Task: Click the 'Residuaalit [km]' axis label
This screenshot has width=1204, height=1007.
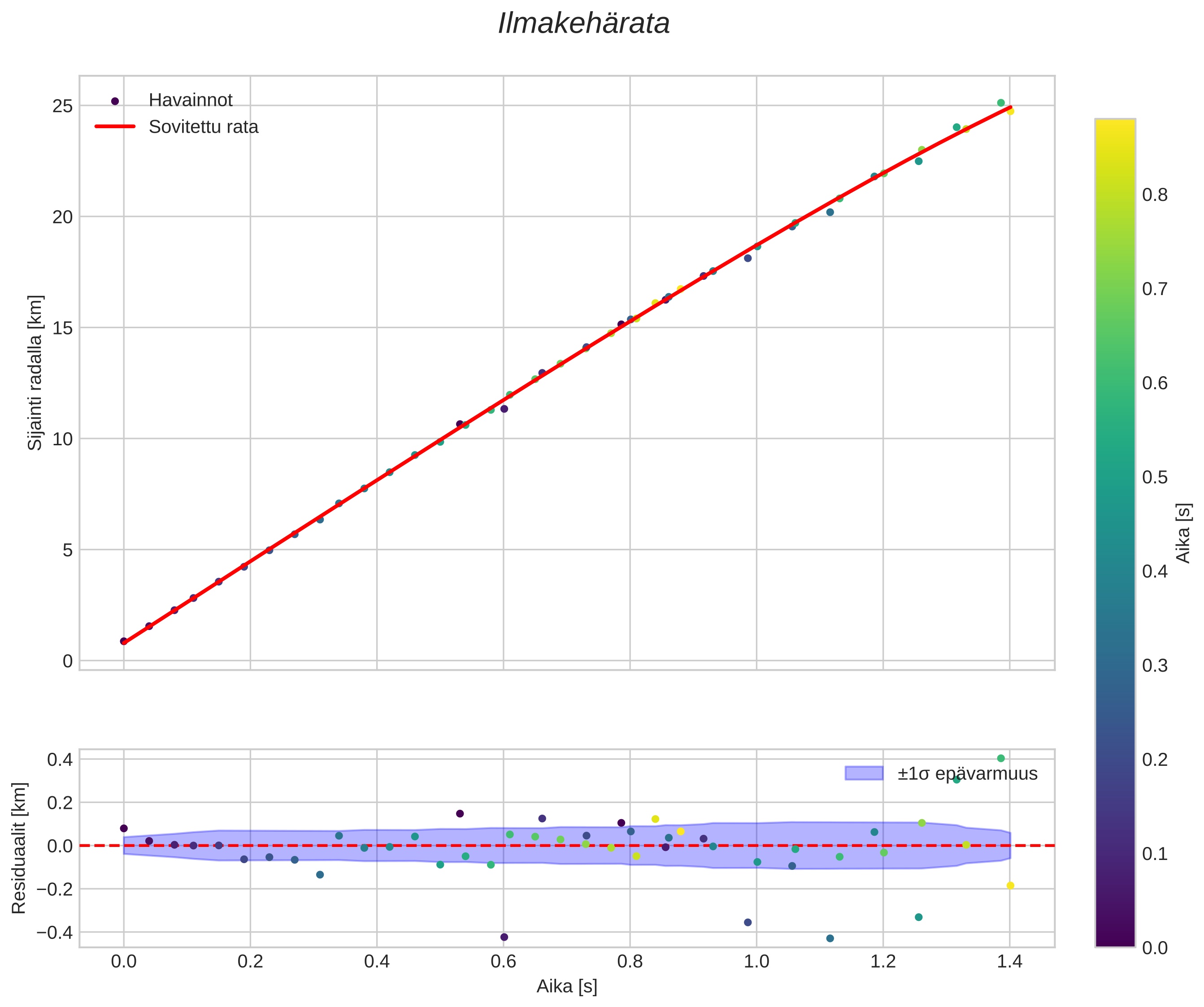Action: 19,848
